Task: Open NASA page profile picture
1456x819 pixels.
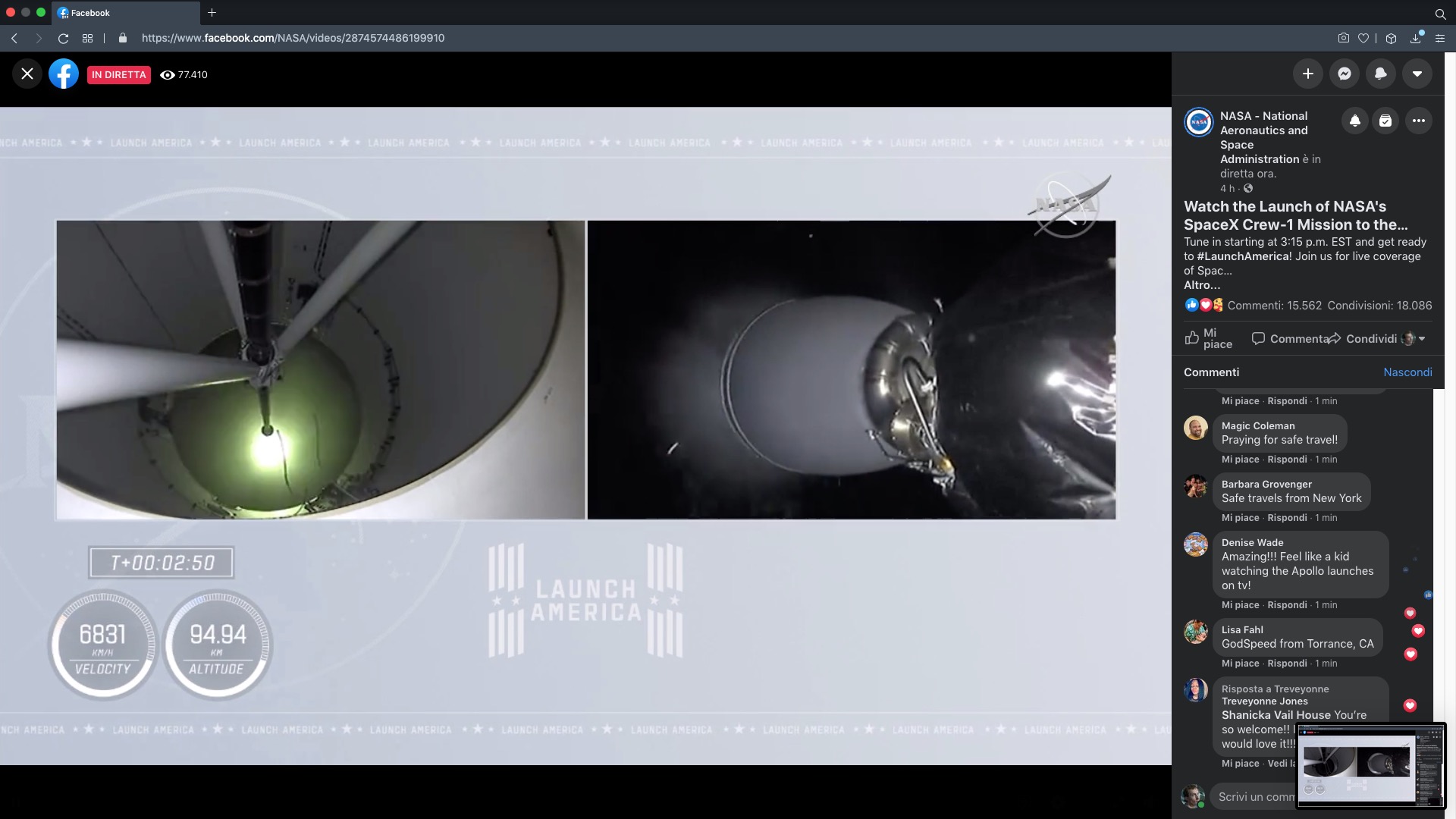Action: coord(1199,122)
